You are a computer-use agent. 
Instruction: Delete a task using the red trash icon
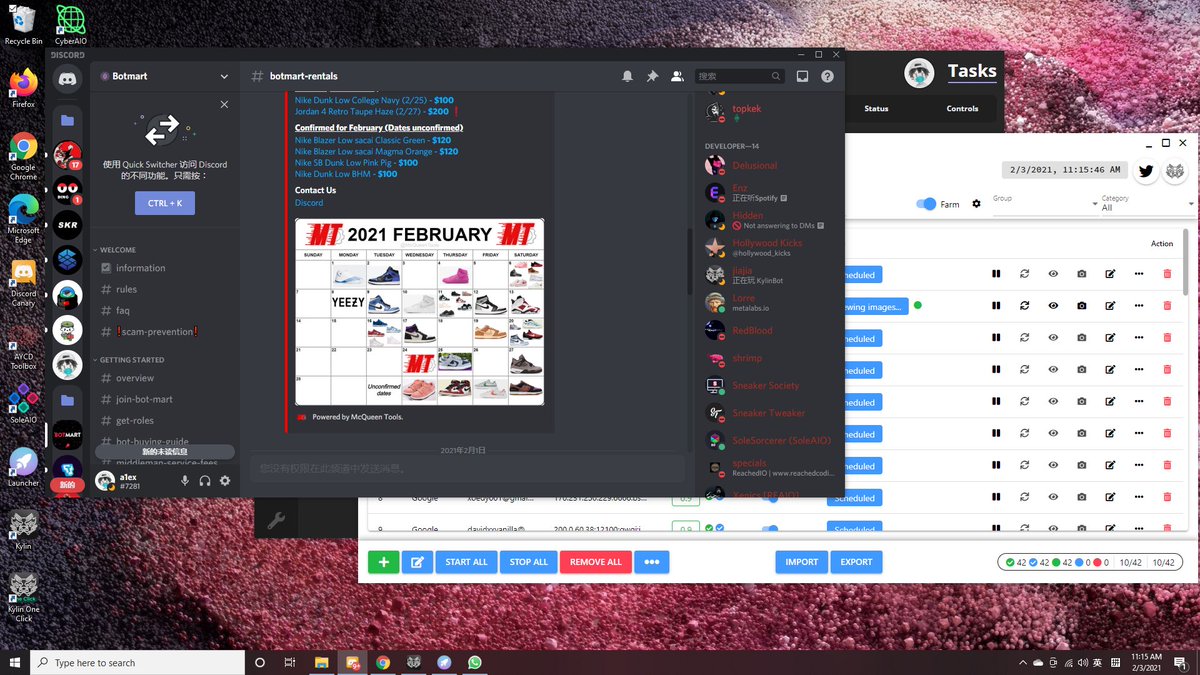click(1167, 274)
